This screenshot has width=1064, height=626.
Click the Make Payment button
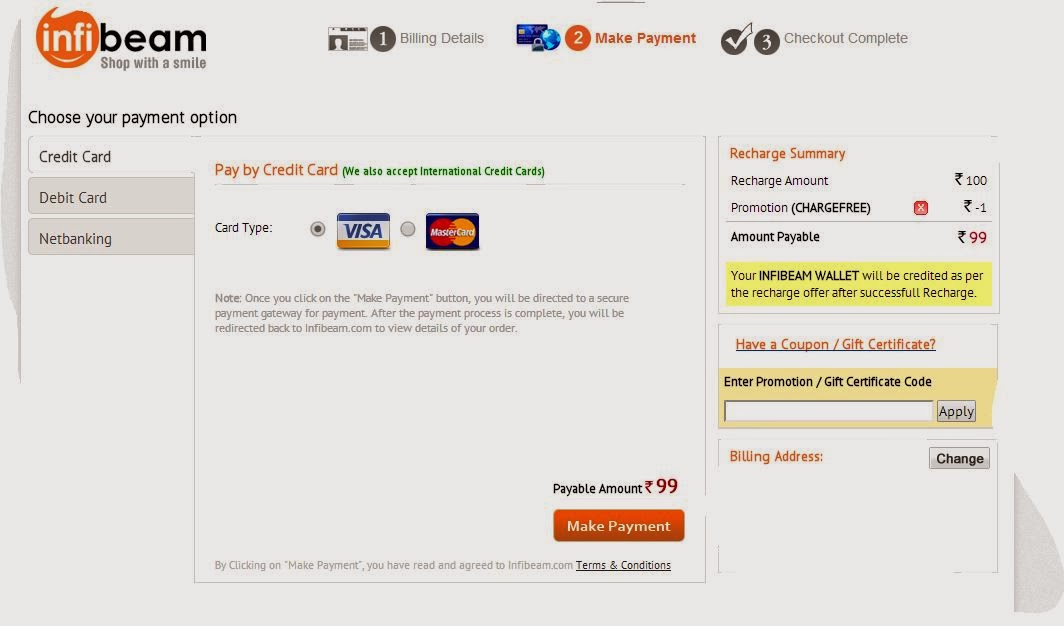click(x=619, y=526)
